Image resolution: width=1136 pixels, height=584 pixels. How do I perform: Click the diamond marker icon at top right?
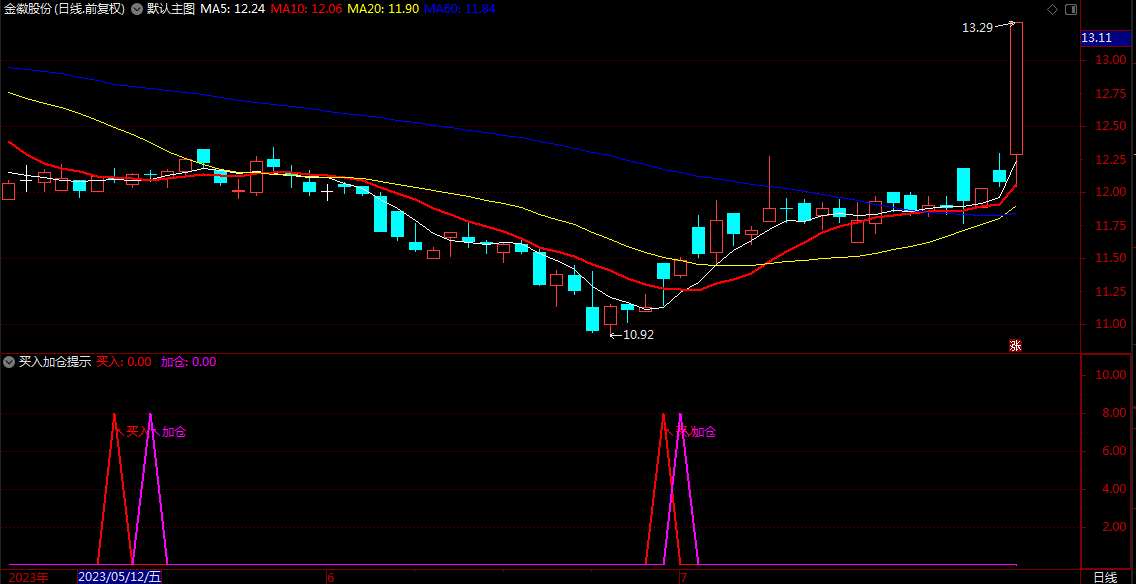click(x=1052, y=9)
